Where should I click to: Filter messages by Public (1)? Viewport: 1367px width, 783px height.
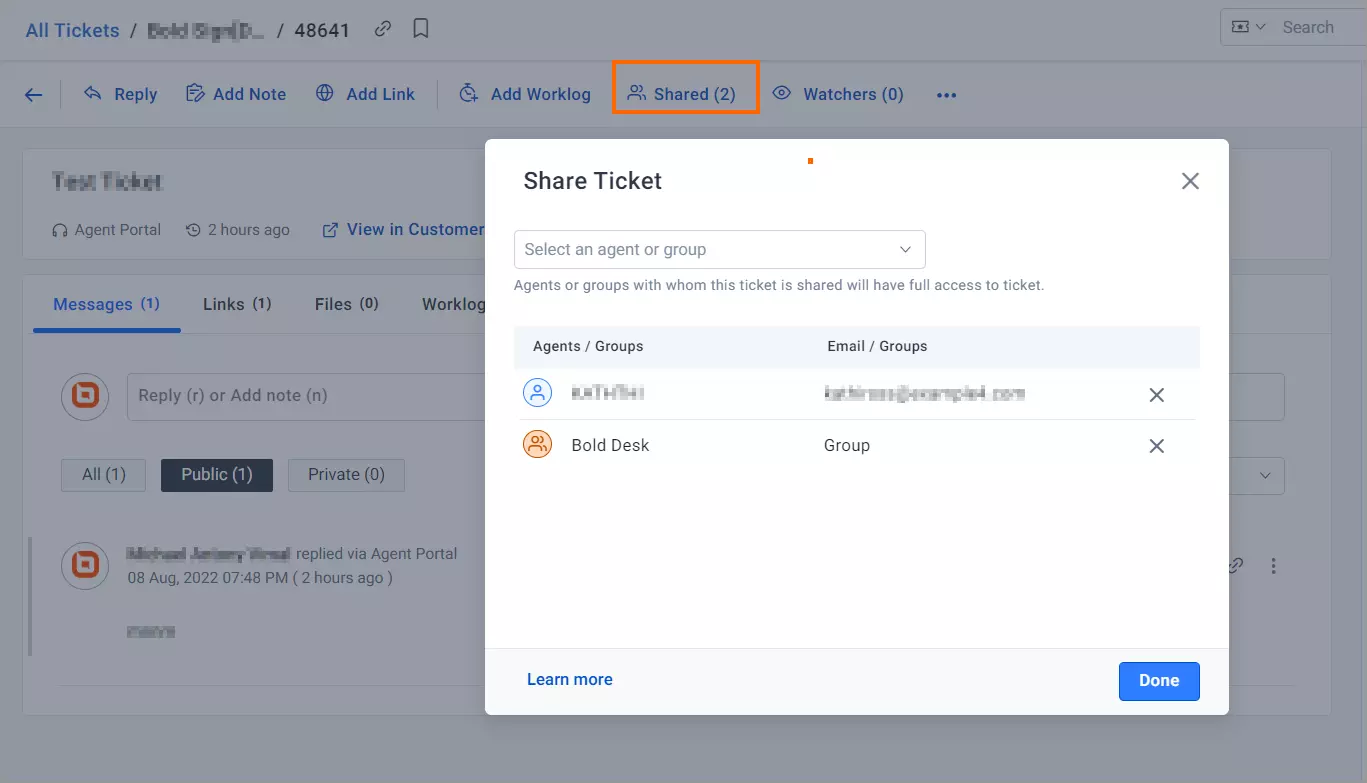pos(216,475)
